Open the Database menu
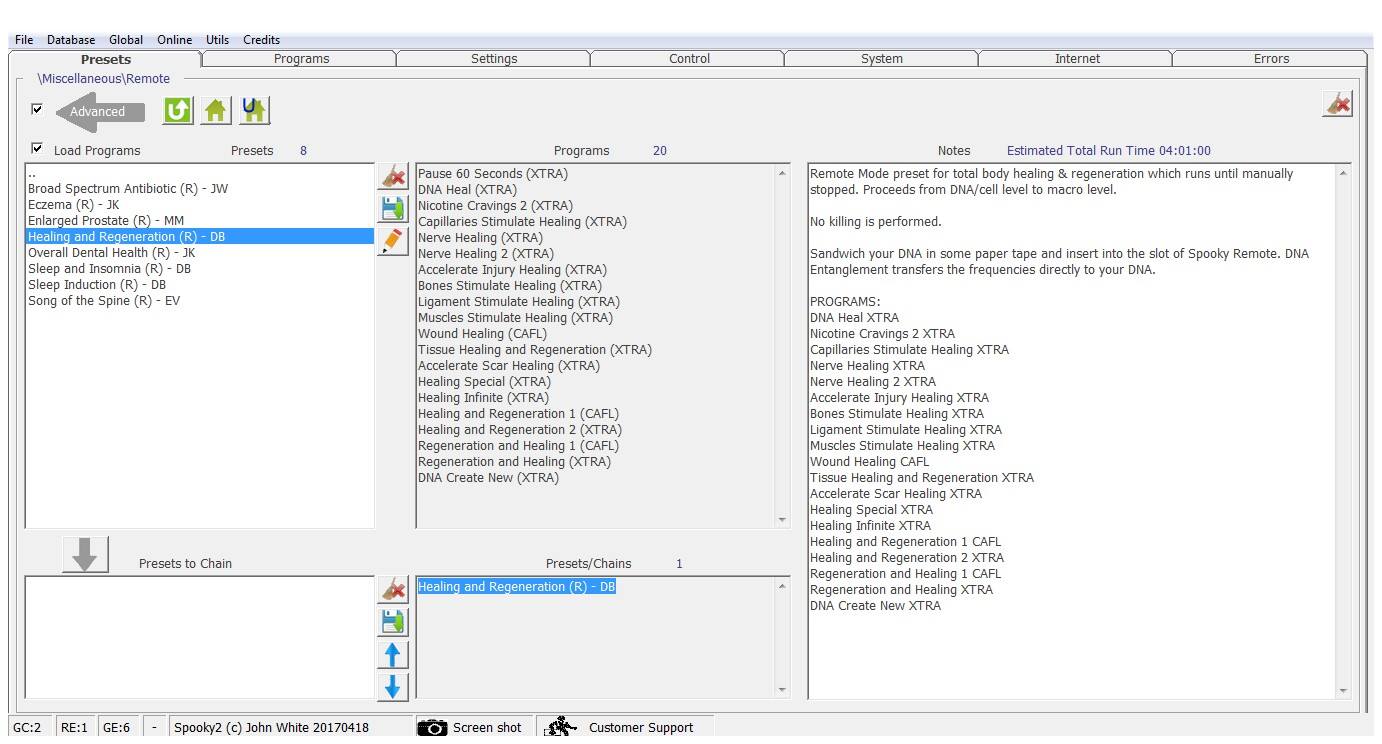The height and width of the screenshot is (744, 1382). 71,40
